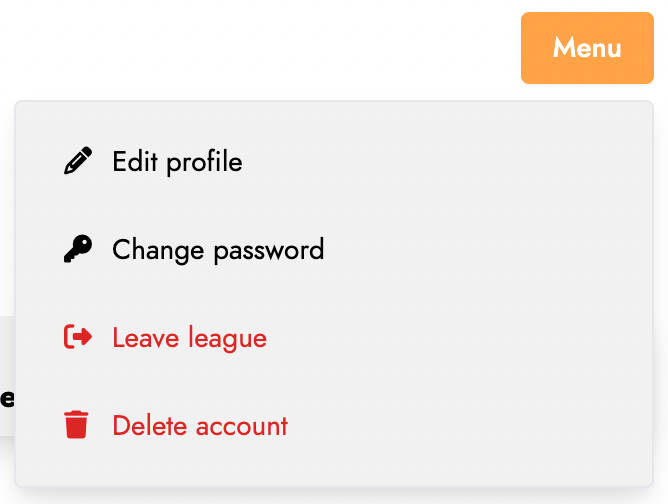Screen dimensions: 668x504
Task: Select Leave league in the dropdown
Action: click(x=334, y=338)
